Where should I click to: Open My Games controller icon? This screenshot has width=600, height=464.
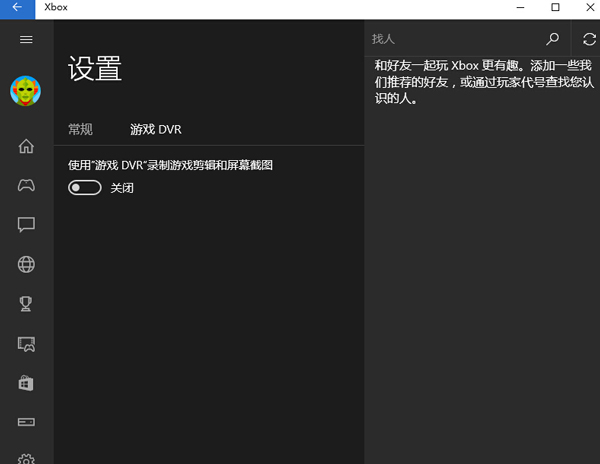point(27,185)
